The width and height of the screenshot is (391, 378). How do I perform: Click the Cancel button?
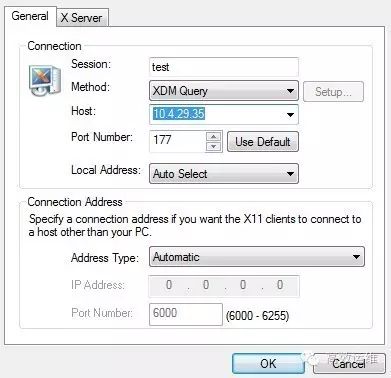[x=349, y=363]
